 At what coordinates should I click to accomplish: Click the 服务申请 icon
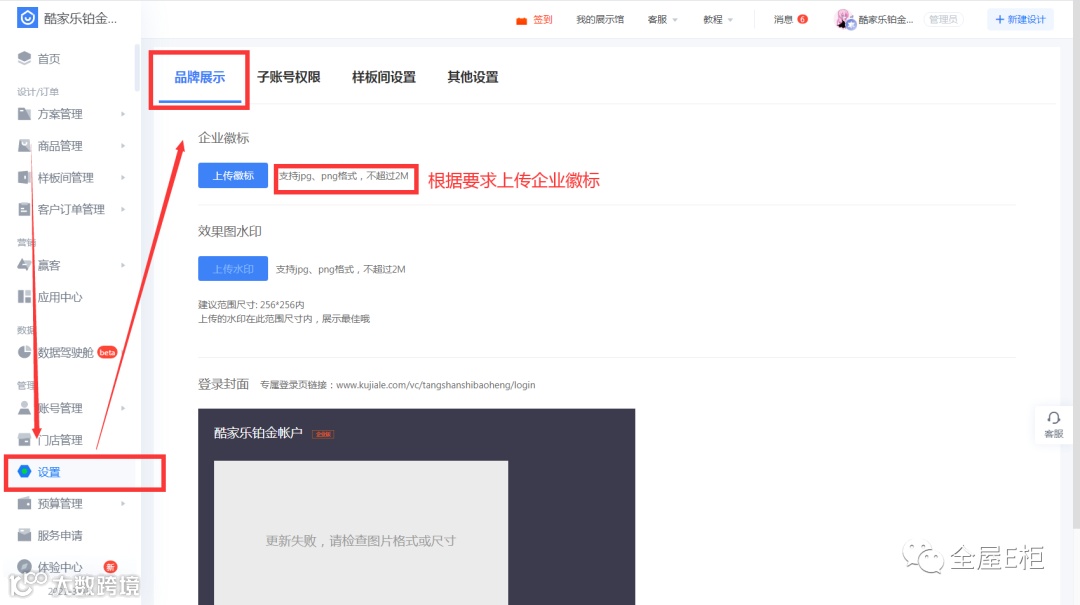click(25, 535)
